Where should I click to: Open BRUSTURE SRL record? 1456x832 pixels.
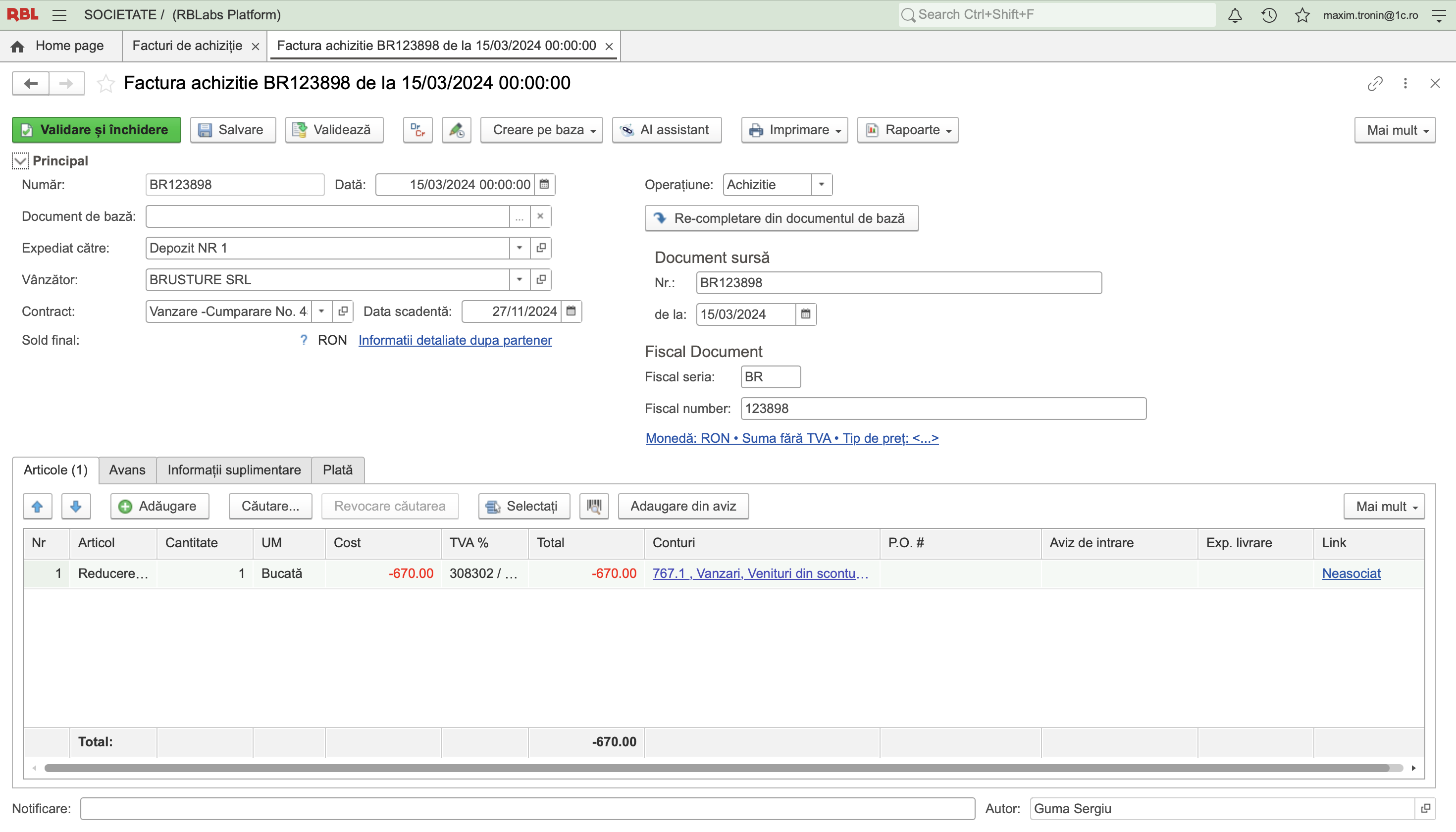(x=541, y=279)
